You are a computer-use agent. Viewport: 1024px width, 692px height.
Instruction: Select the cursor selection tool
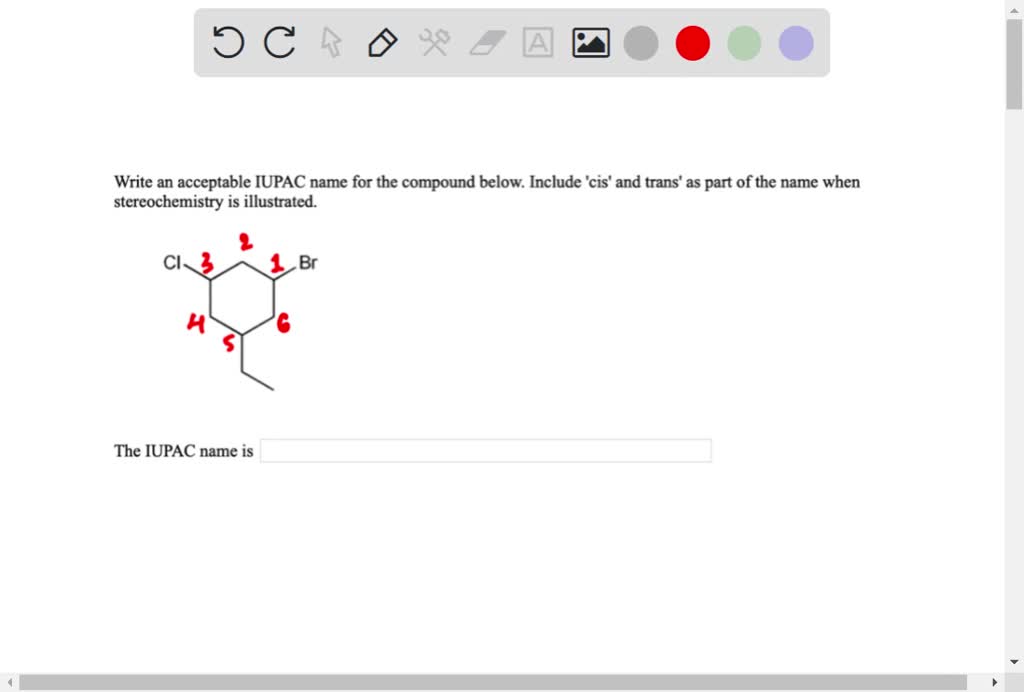[x=330, y=43]
